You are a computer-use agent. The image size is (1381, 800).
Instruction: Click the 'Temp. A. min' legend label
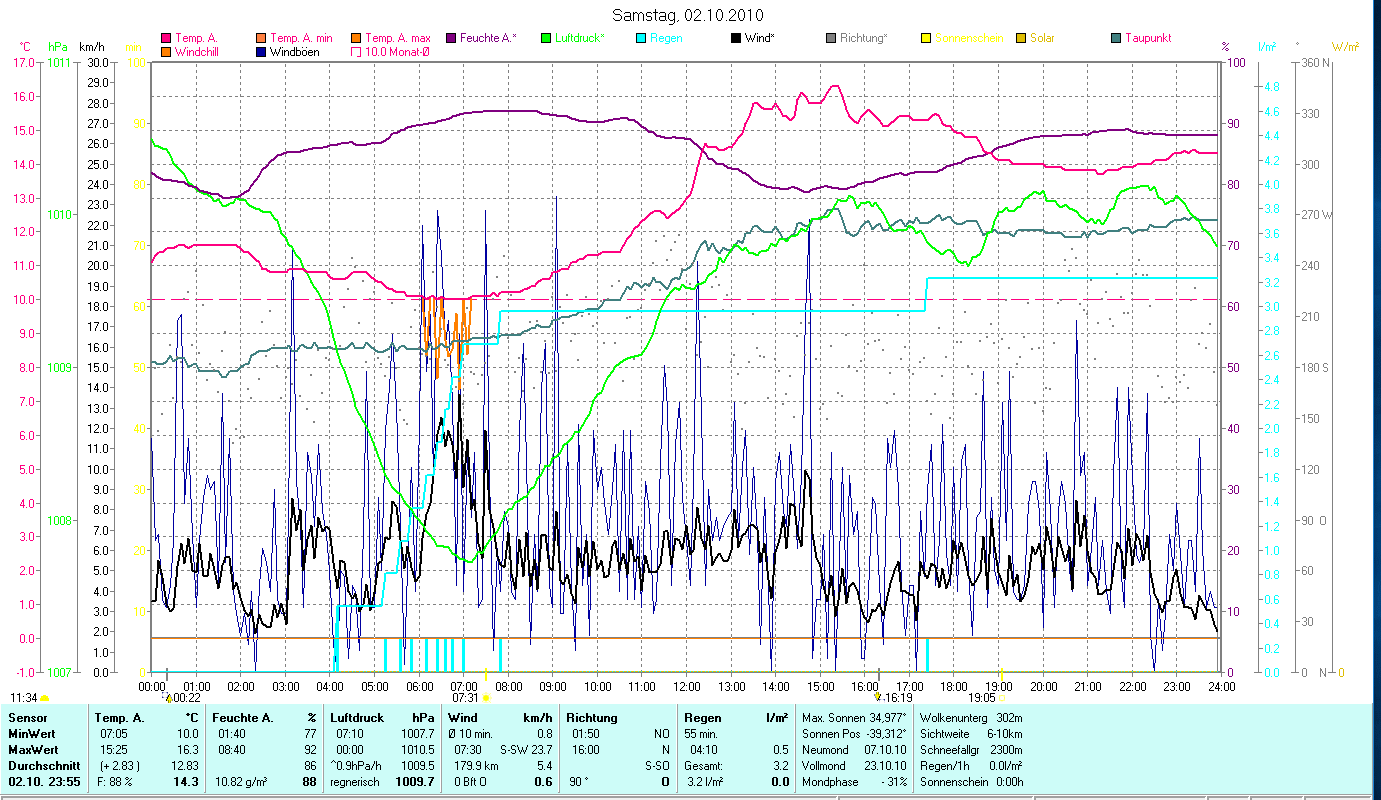point(302,38)
